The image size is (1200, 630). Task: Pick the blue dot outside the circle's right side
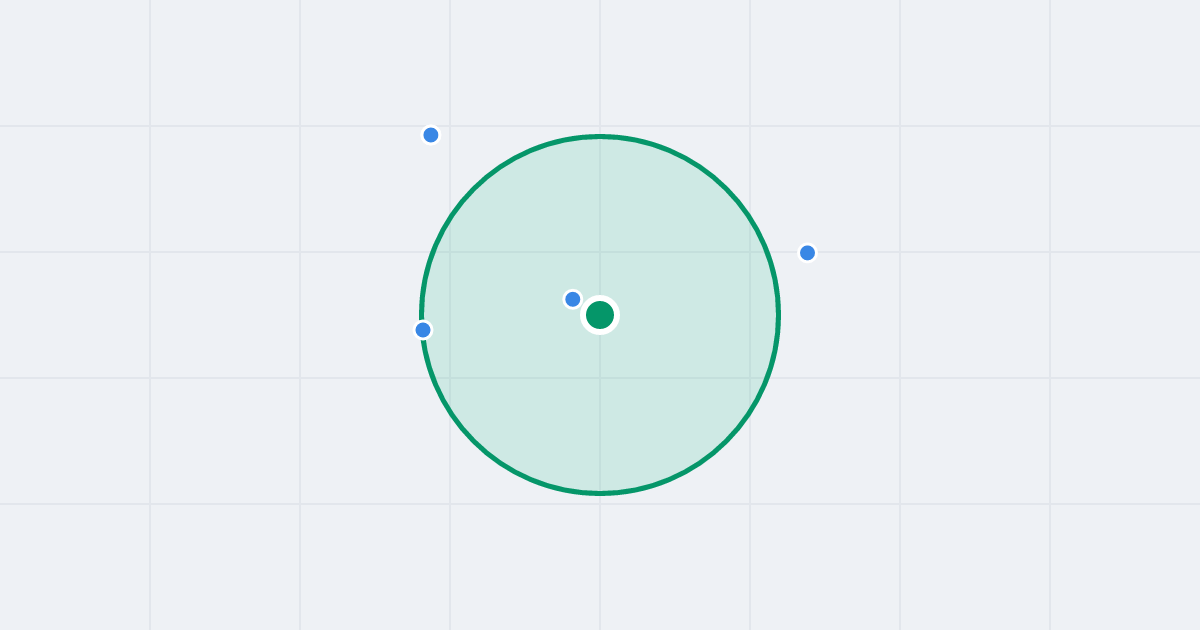[x=808, y=253]
